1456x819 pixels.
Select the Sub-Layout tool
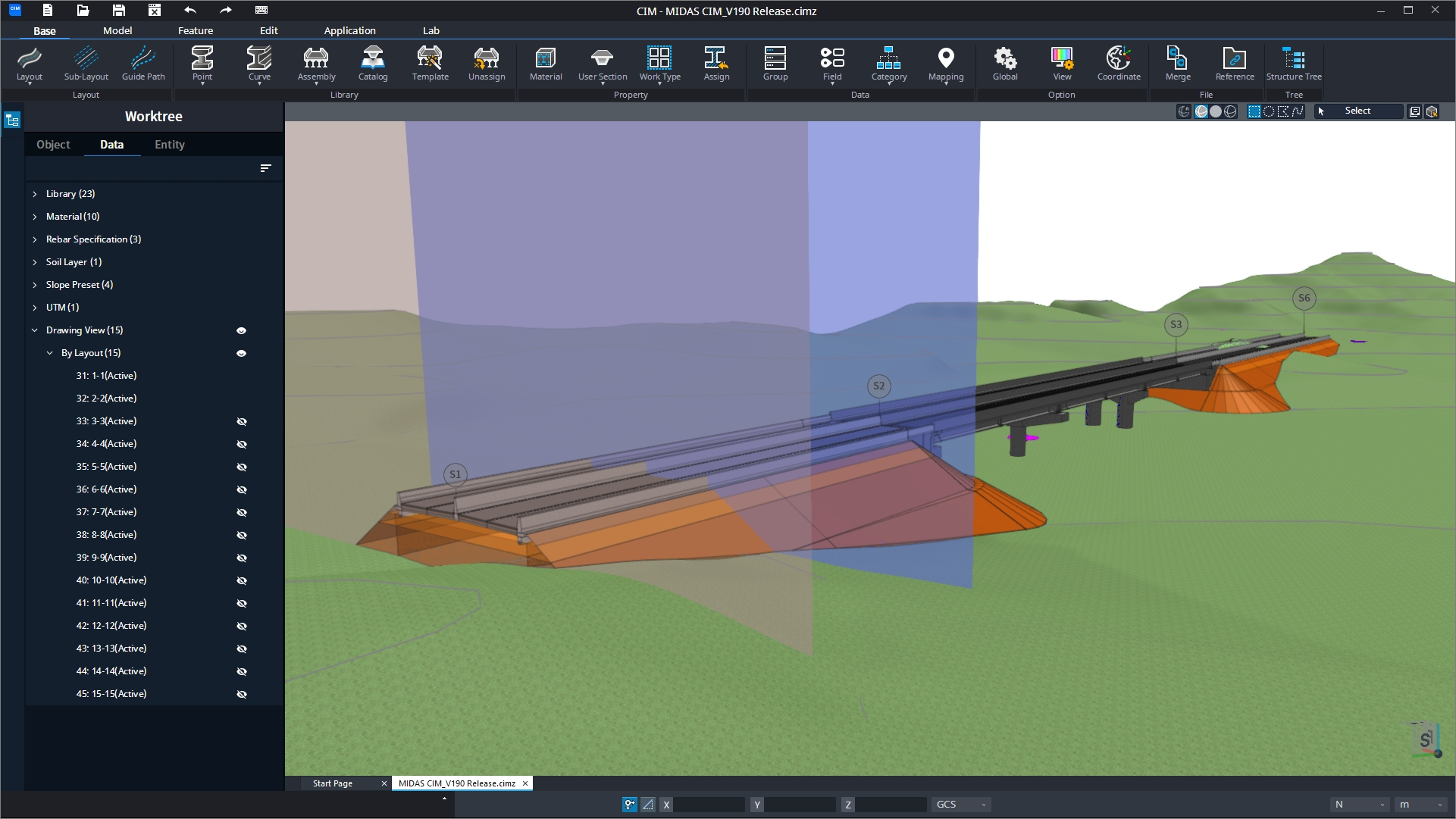point(86,64)
